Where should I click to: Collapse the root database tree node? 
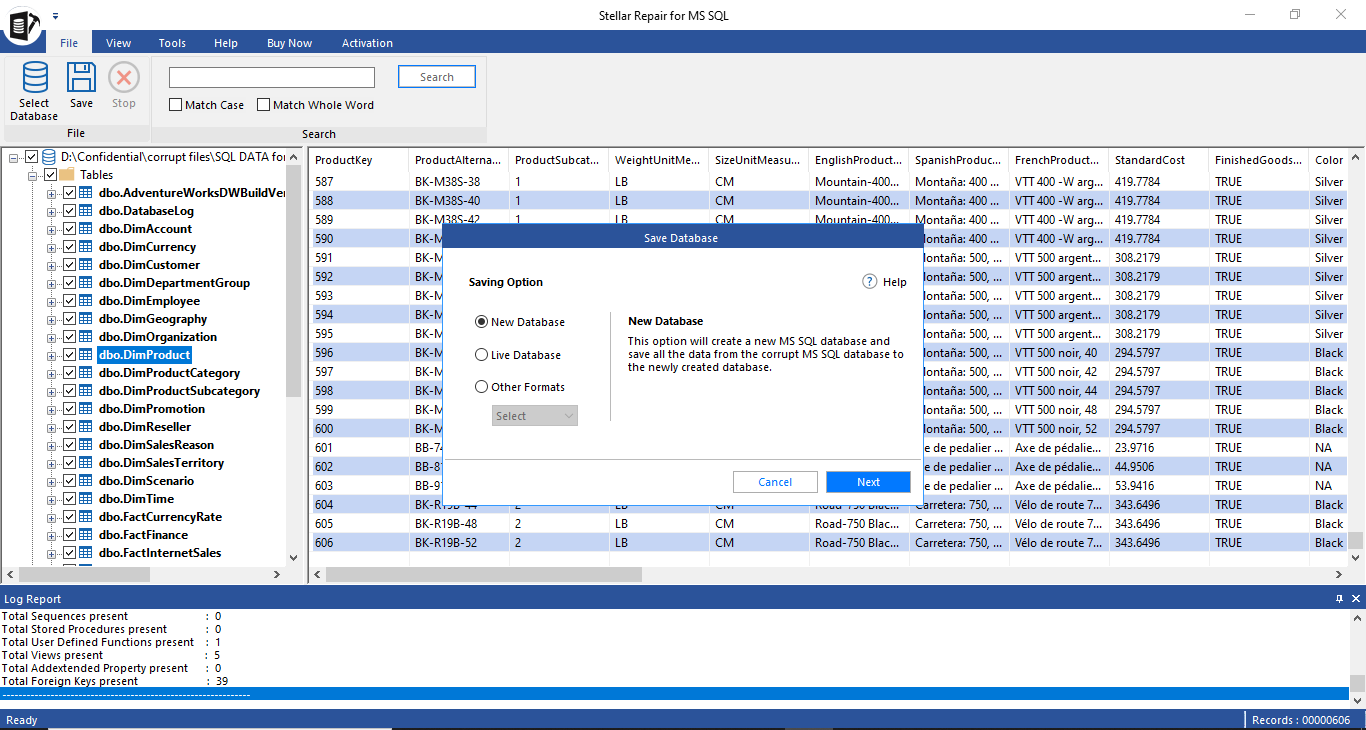[14, 157]
